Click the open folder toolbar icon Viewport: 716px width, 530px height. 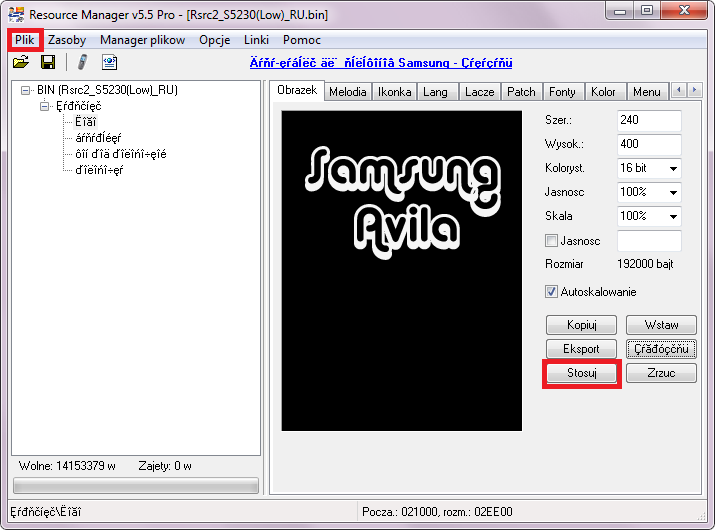(21, 62)
